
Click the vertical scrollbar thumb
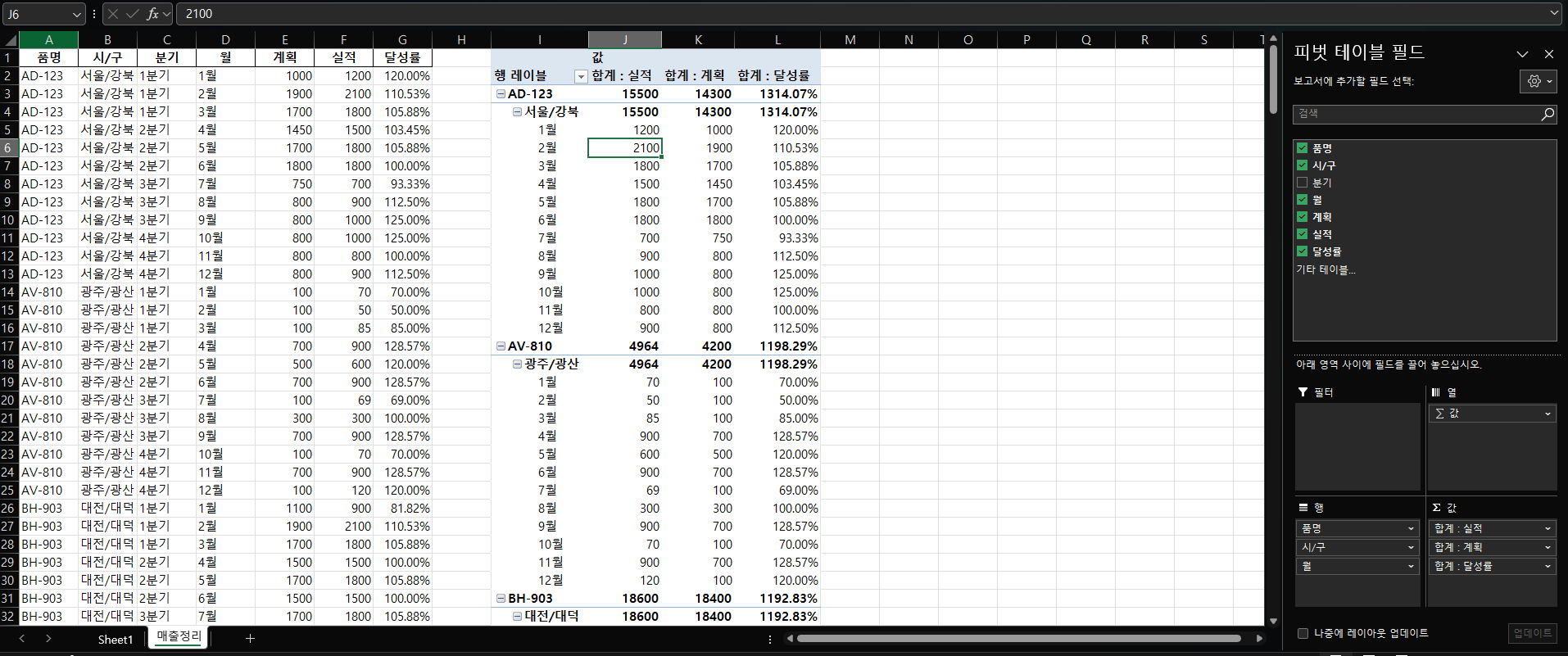click(1273, 79)
